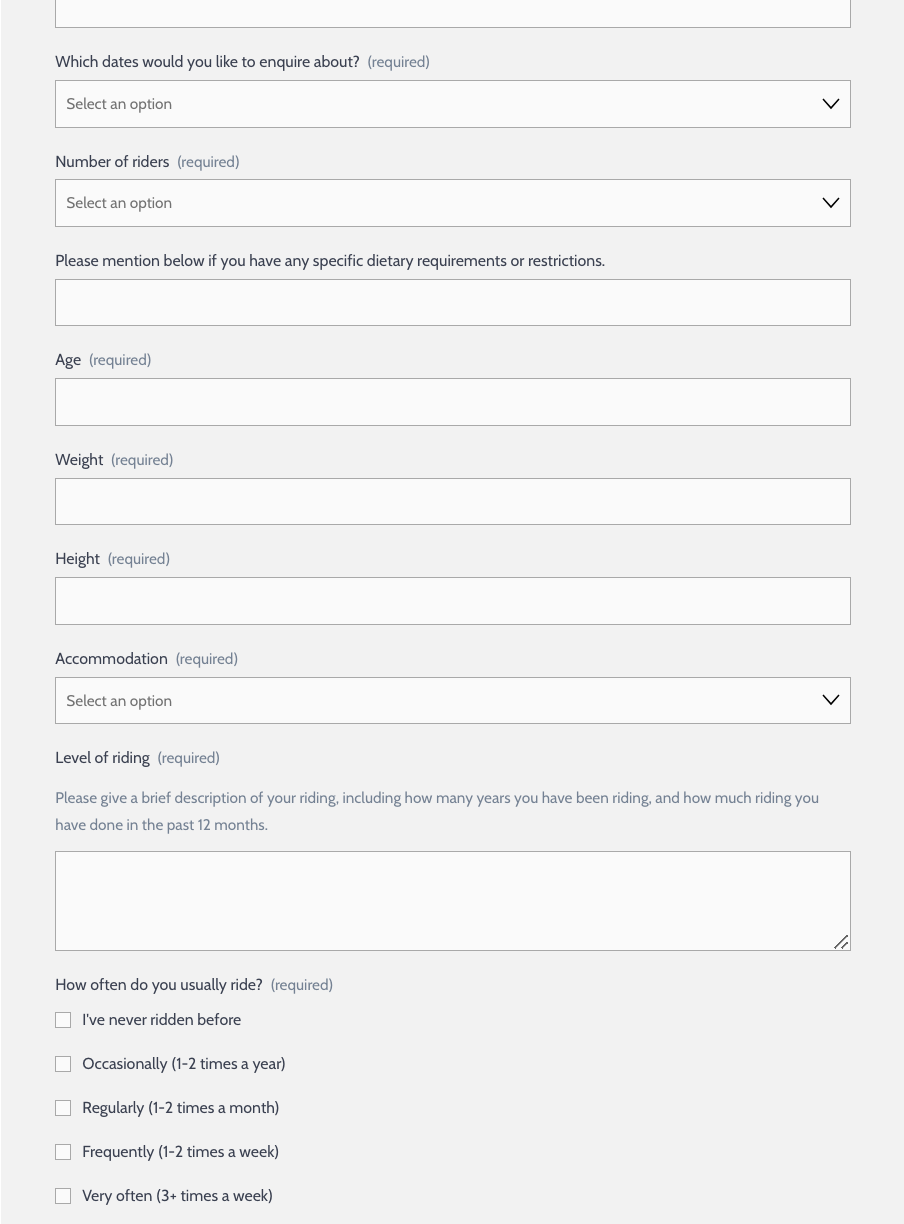Check Very often (3+ times a week)

[63, 1196]
